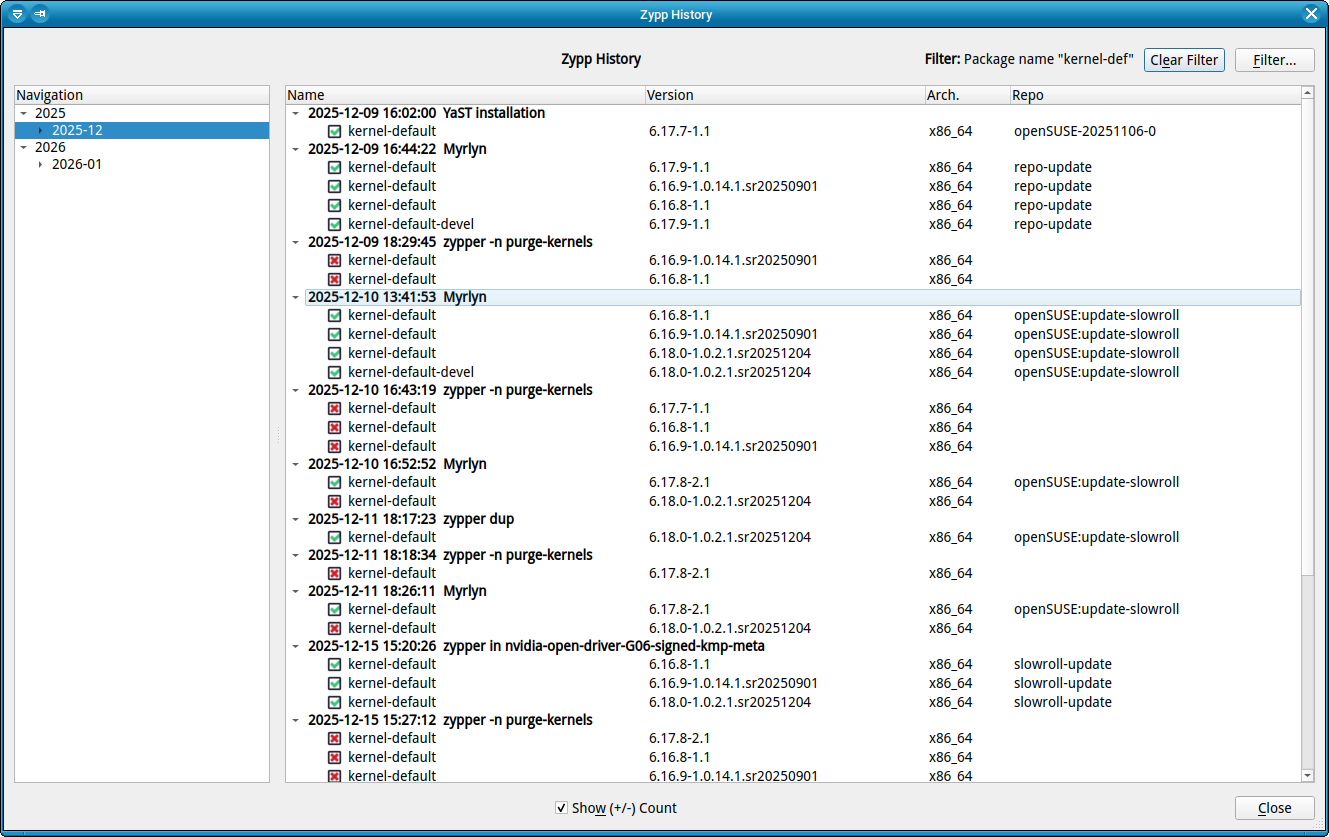Click red remove icon of 6.18.0 under 18:26:11
This screenshot has width=1329, height=837.
334,628
